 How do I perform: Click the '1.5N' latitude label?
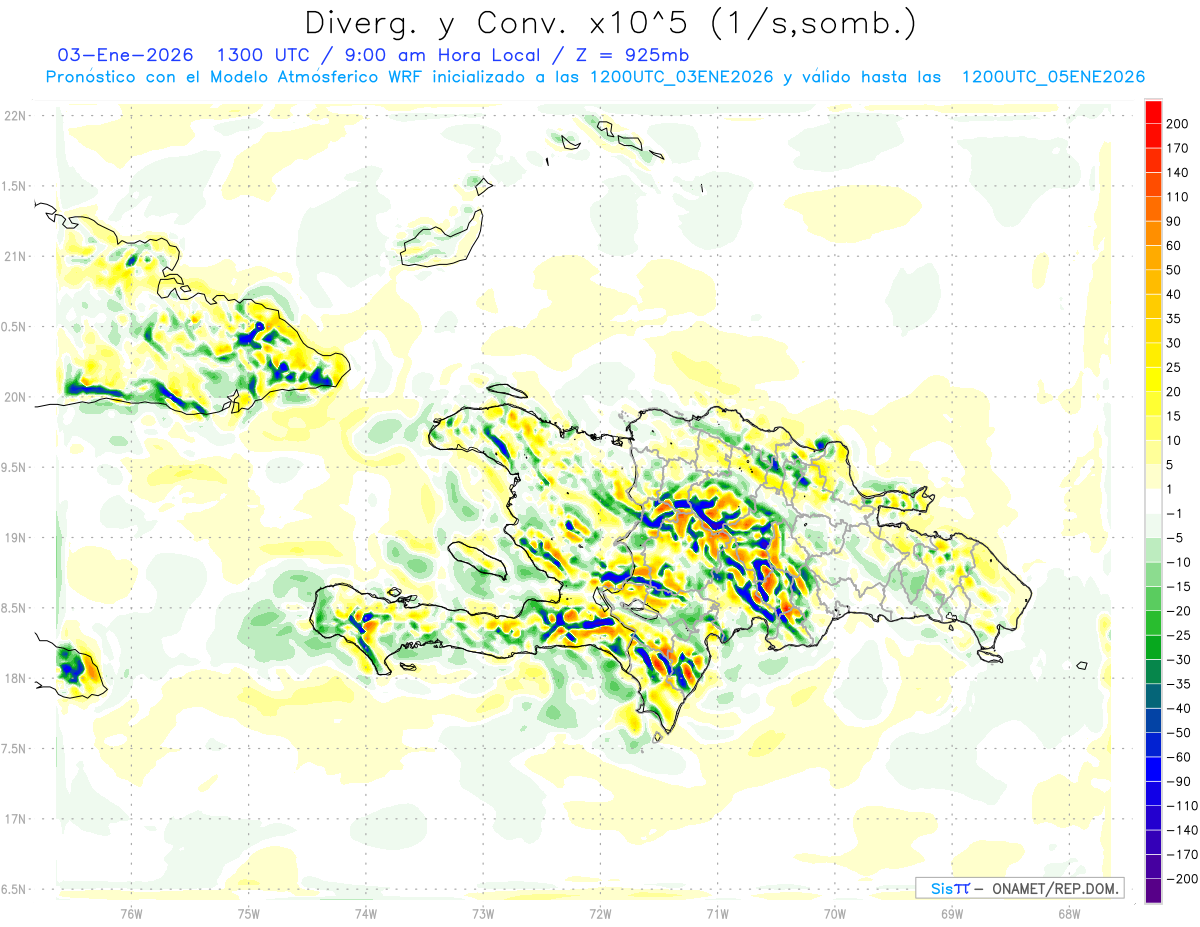coord(15,186)
